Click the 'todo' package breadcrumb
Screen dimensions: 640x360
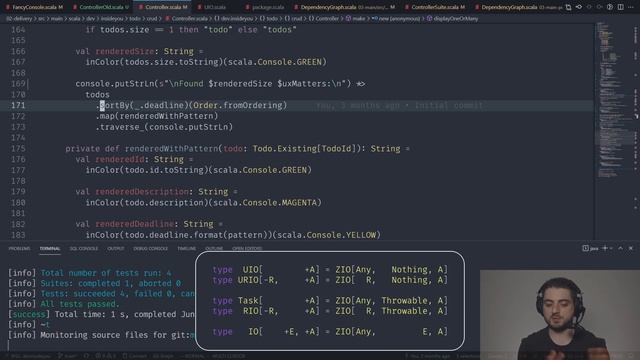click(x=269, y=18)
